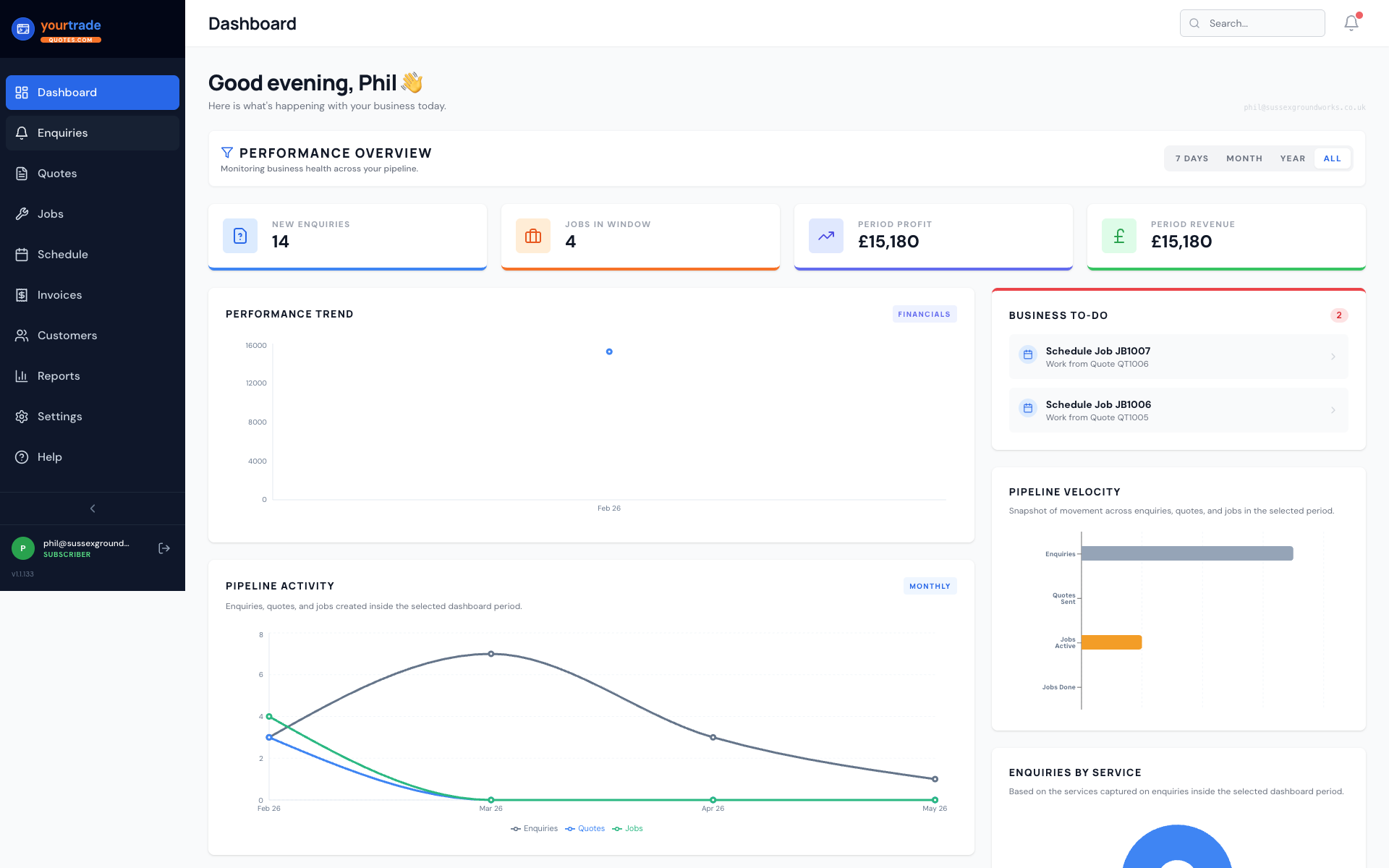
Task: Click the Enquiries bell icon in sidebar
Action: click(22, 133)
